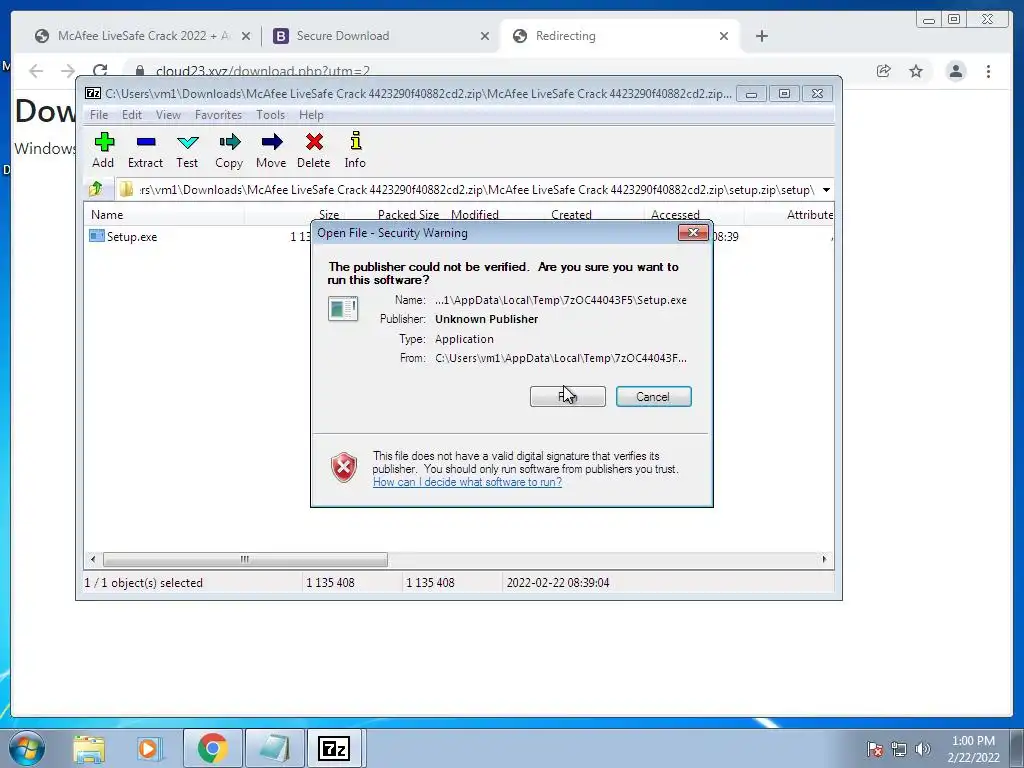Click the Move toolbar icon
Viewport: 1024px width, 768px height.
tap(271, 150)
